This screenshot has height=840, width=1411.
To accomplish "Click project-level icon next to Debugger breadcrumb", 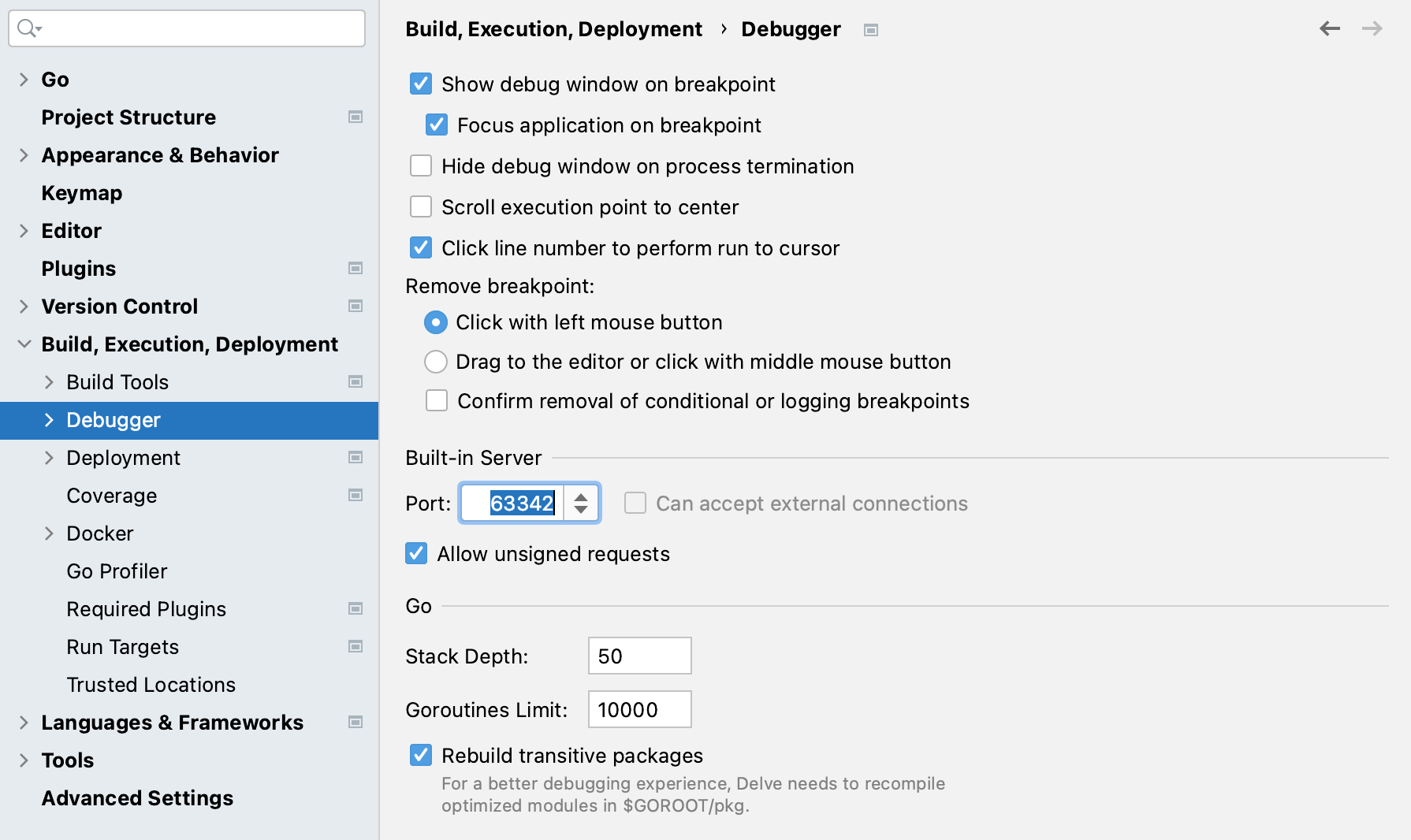I will pyautogui.click(x=870, y=30).
